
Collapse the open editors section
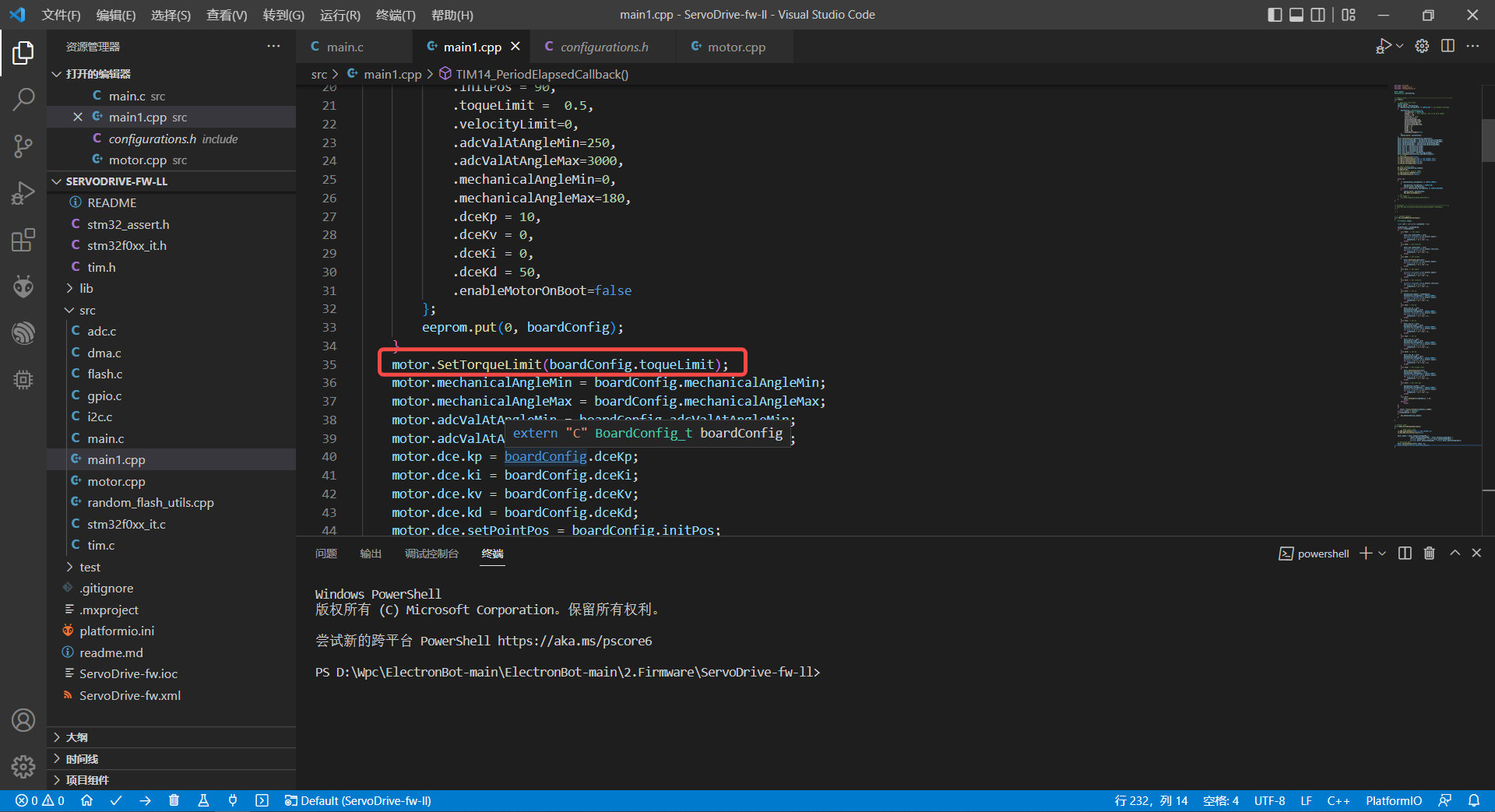pyautogui.click(x=57, y=74)
